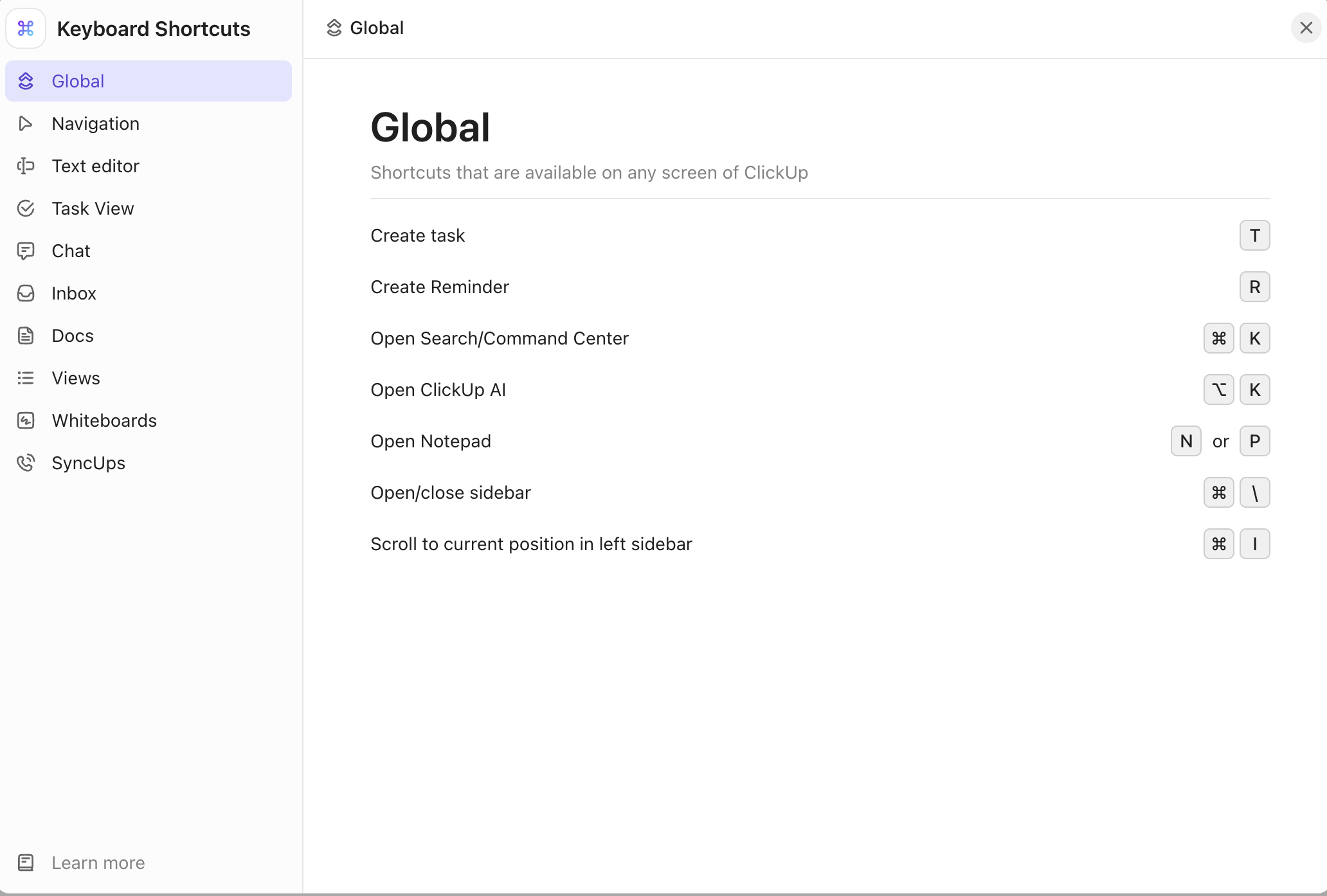Click the R badge beside Create Reminder

[x=1254, y=287]
